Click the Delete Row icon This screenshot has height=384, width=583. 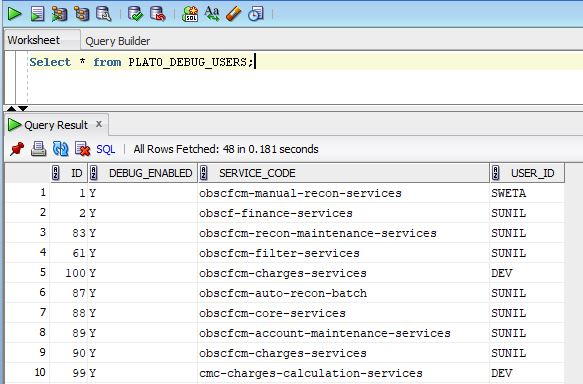[83, 149]
